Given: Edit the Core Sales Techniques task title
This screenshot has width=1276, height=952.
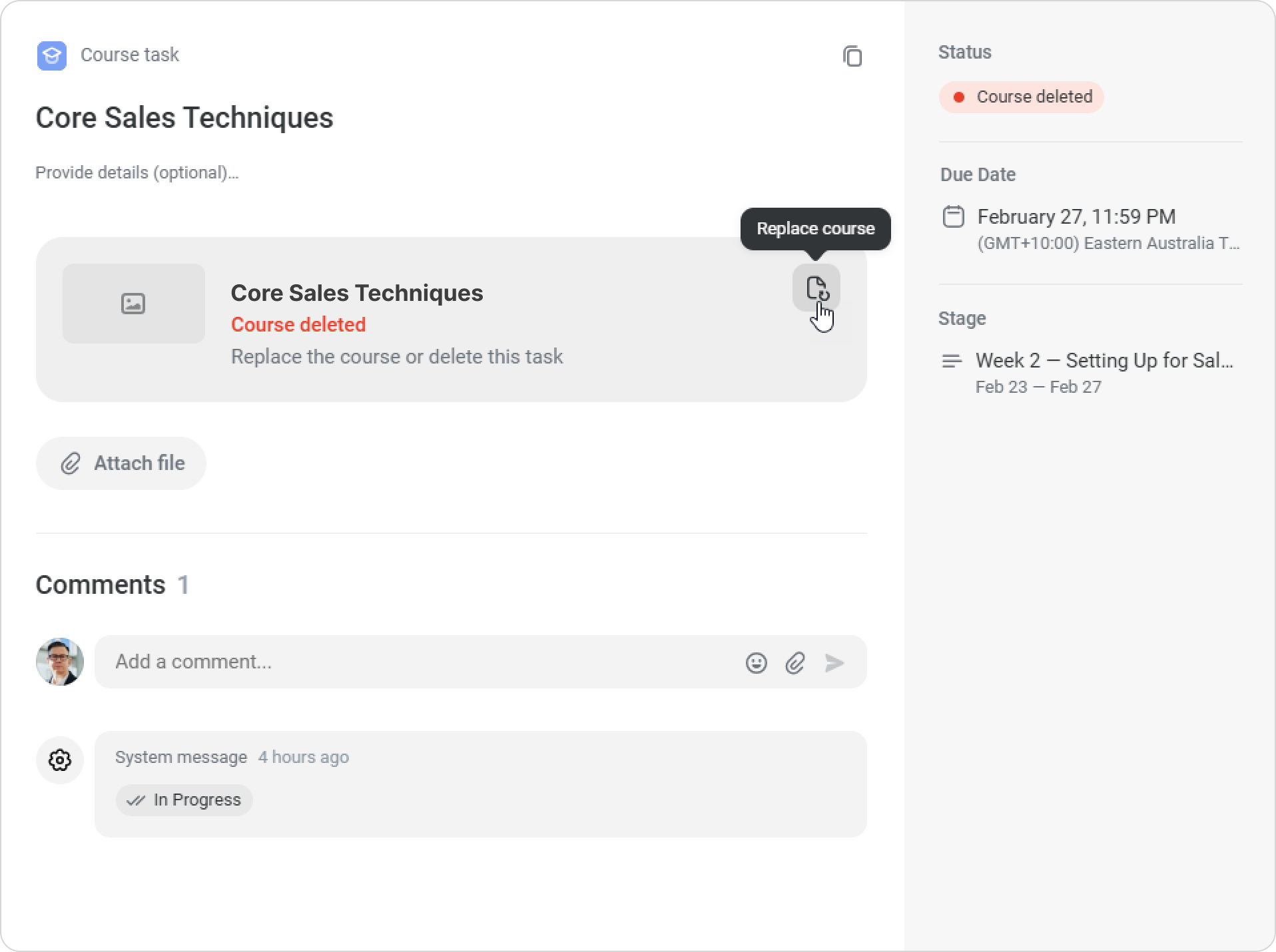Looking at the screenshot, I should pyautogui.click(x=184, y=118).
